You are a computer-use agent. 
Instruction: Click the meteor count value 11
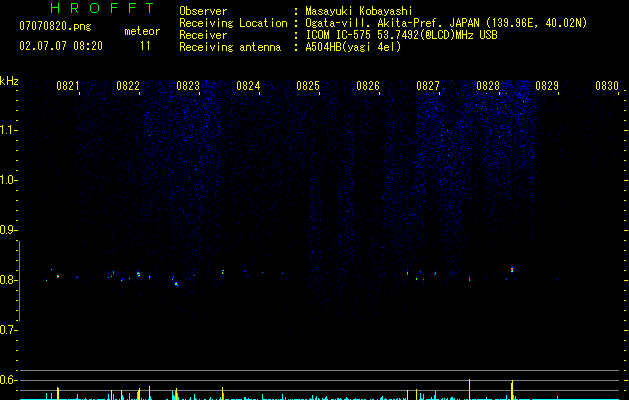145,46
